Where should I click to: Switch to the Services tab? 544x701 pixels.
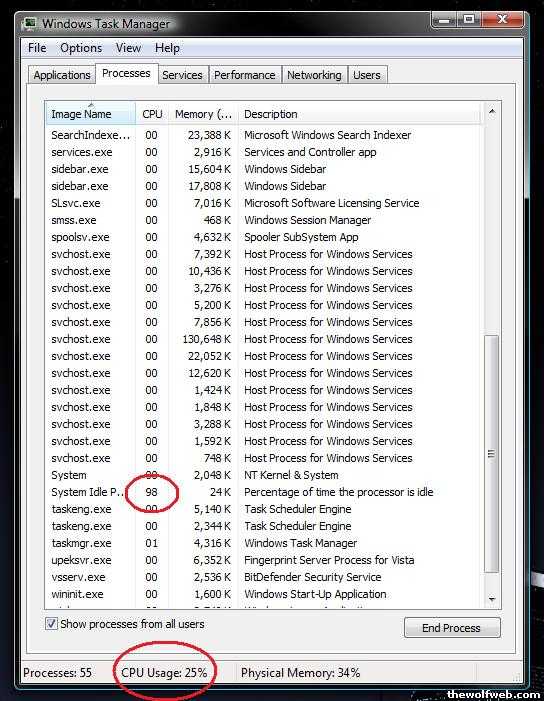(182, 75)
